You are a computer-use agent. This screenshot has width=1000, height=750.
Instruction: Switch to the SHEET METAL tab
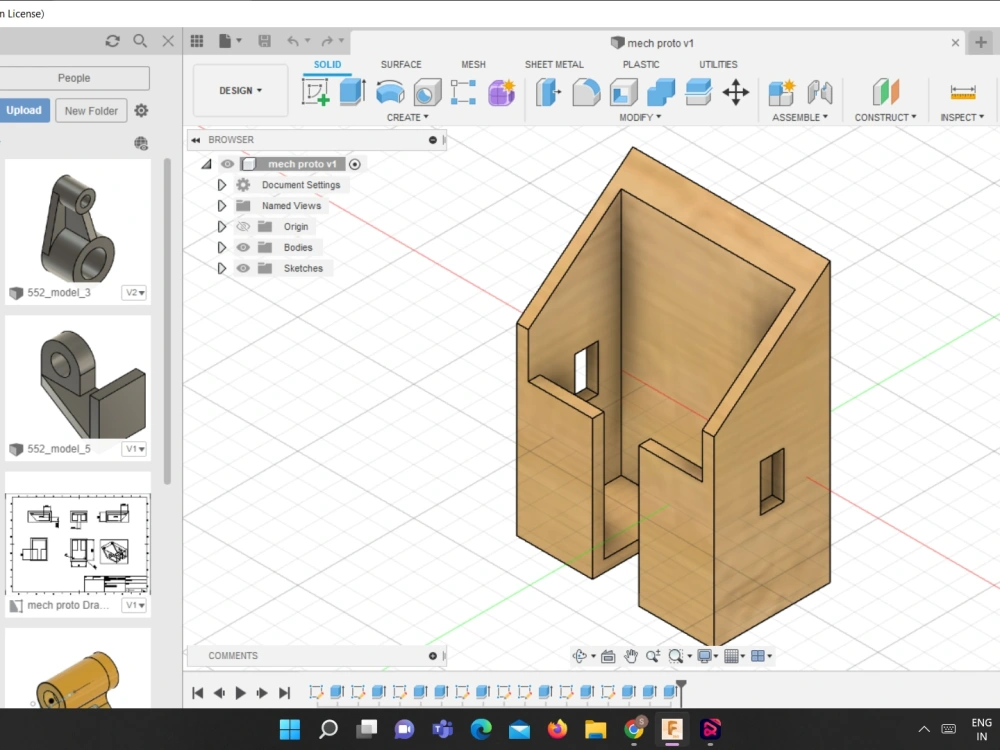coord(554,64)
